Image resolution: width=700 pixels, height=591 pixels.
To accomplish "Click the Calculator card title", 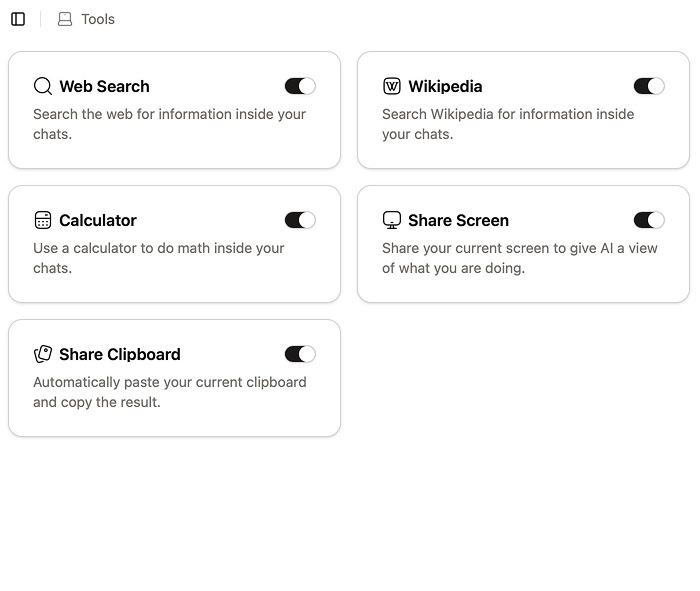I will click(98, 220).
